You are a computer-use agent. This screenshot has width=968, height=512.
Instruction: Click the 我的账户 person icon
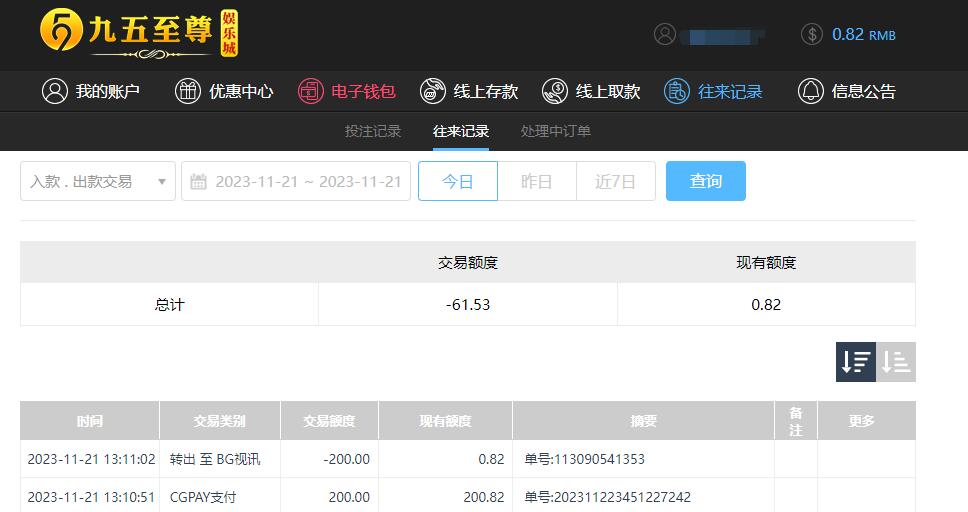tap(54, 91)
